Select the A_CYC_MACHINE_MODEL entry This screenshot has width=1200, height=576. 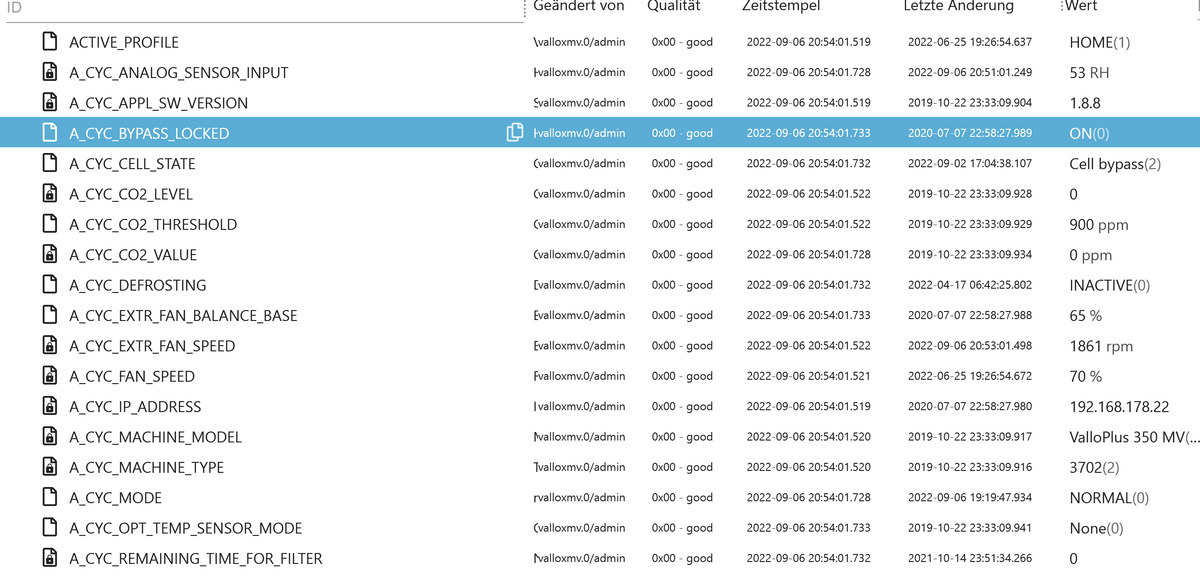point(155,437)
